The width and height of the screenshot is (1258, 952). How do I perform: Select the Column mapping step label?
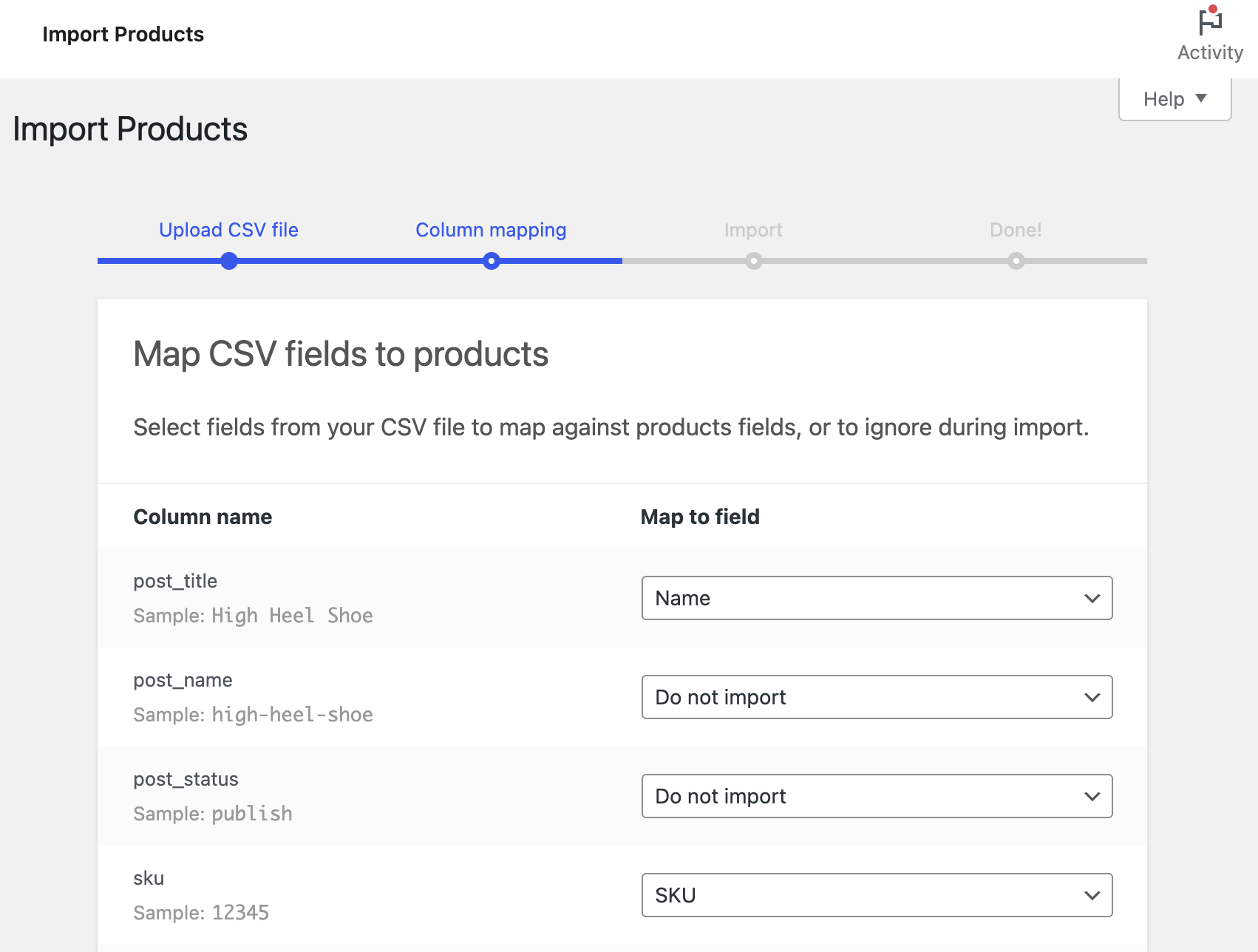click(x=491, y=230)
